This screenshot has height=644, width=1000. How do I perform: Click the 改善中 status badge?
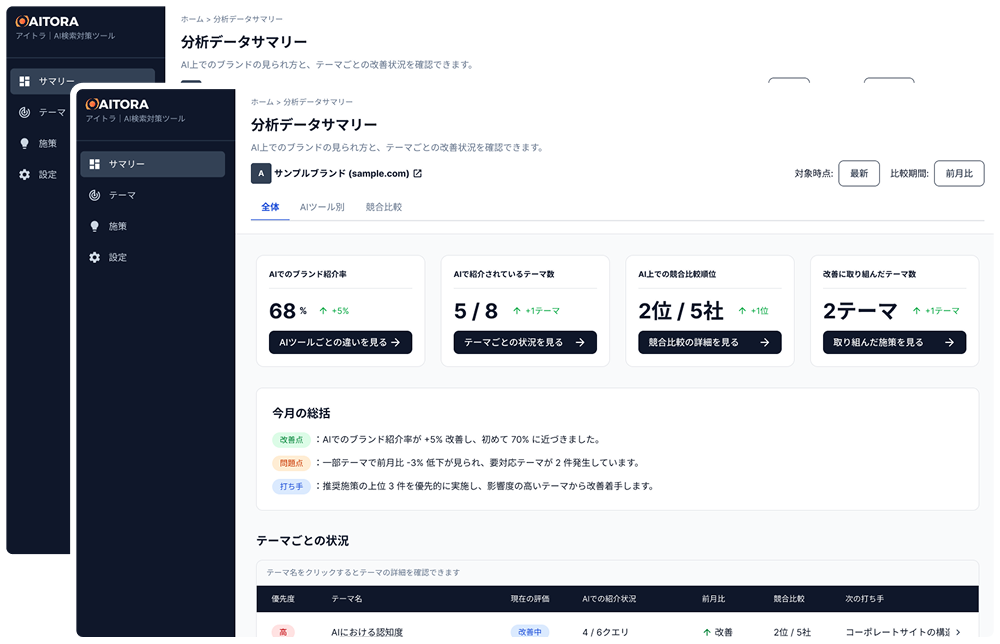pos(530,632)
